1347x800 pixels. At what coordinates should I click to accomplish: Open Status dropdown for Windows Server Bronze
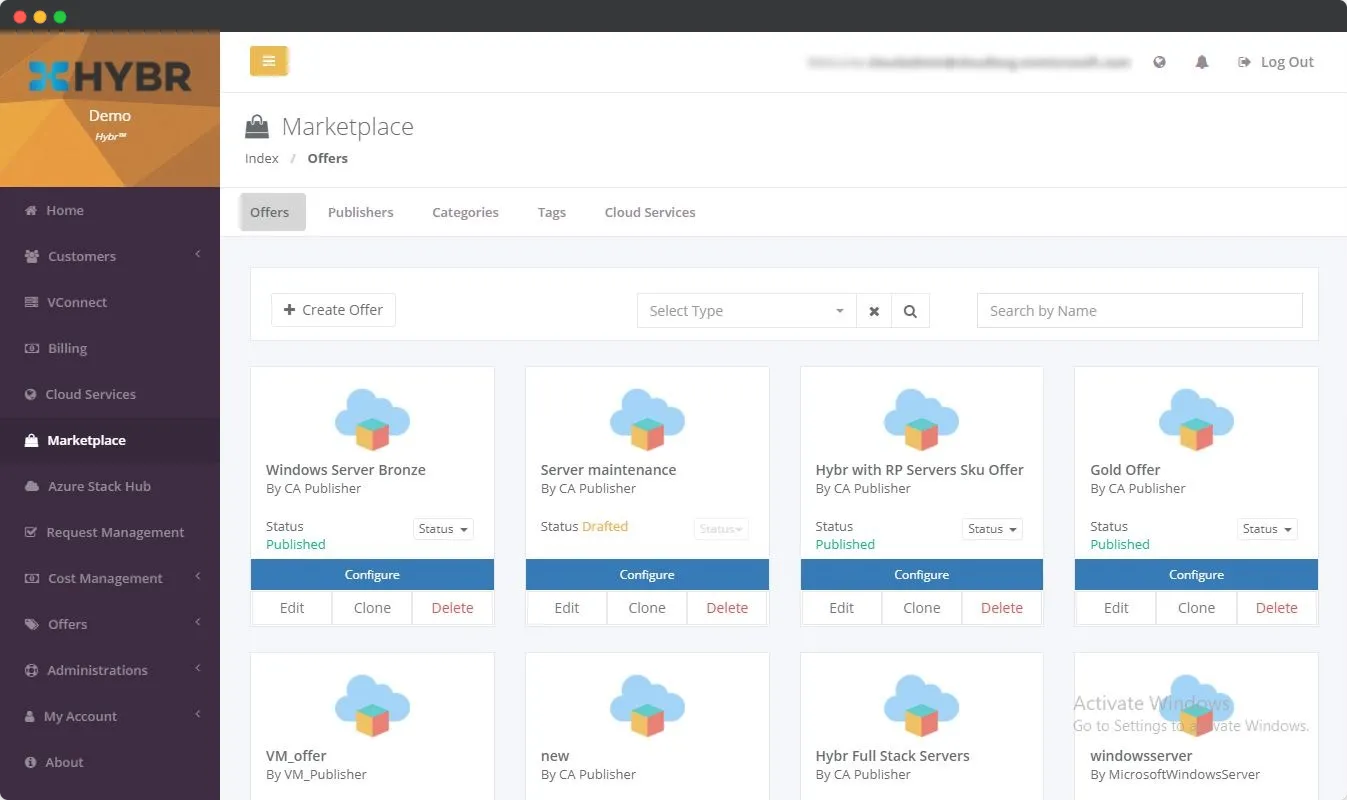tap(443, 529)
